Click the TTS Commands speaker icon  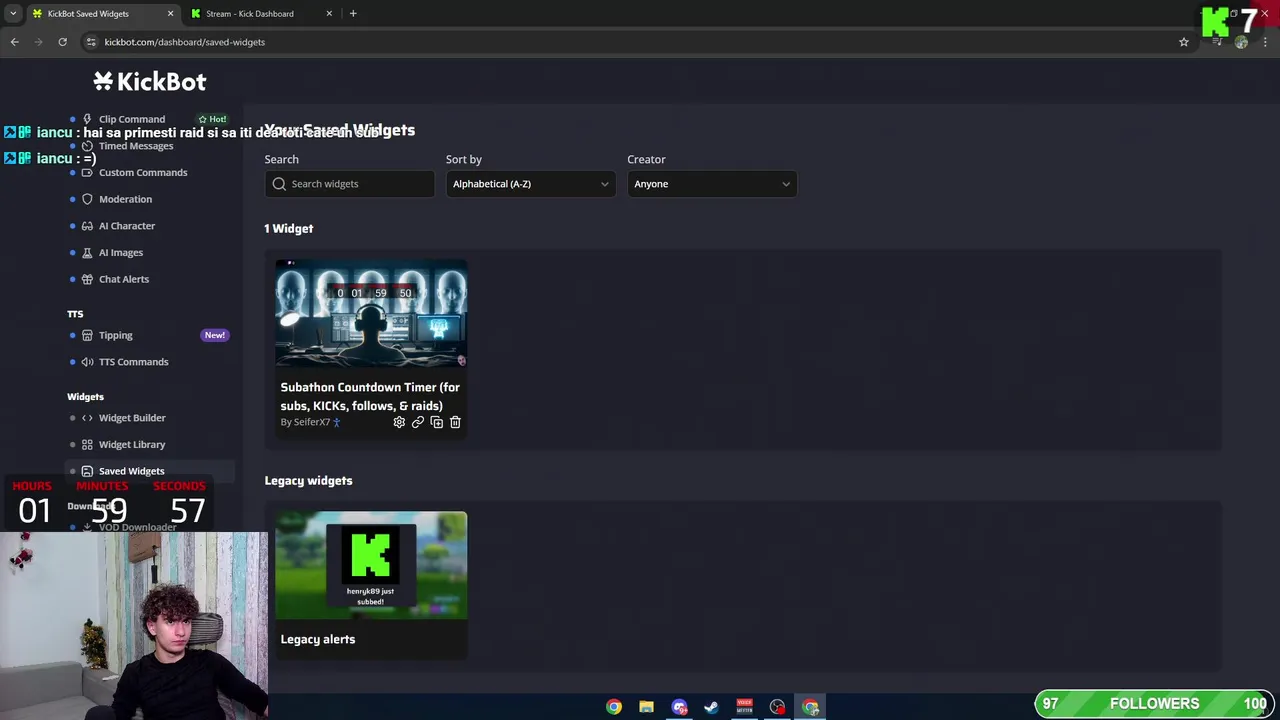87,362
